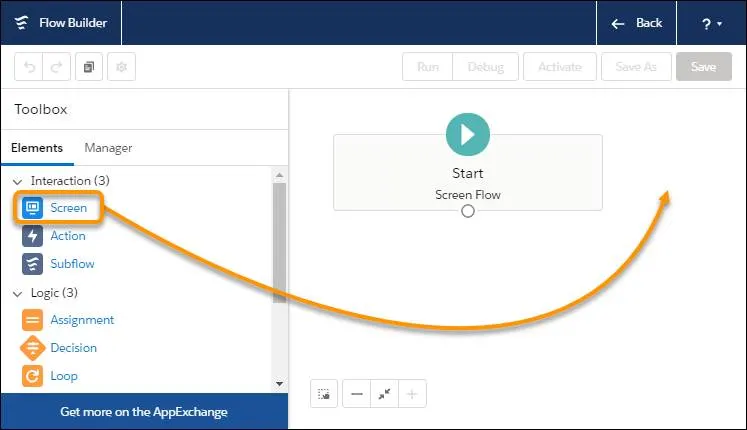Click the copy elements icon
The height and width of the screenshot is (430, 747).
89,67
